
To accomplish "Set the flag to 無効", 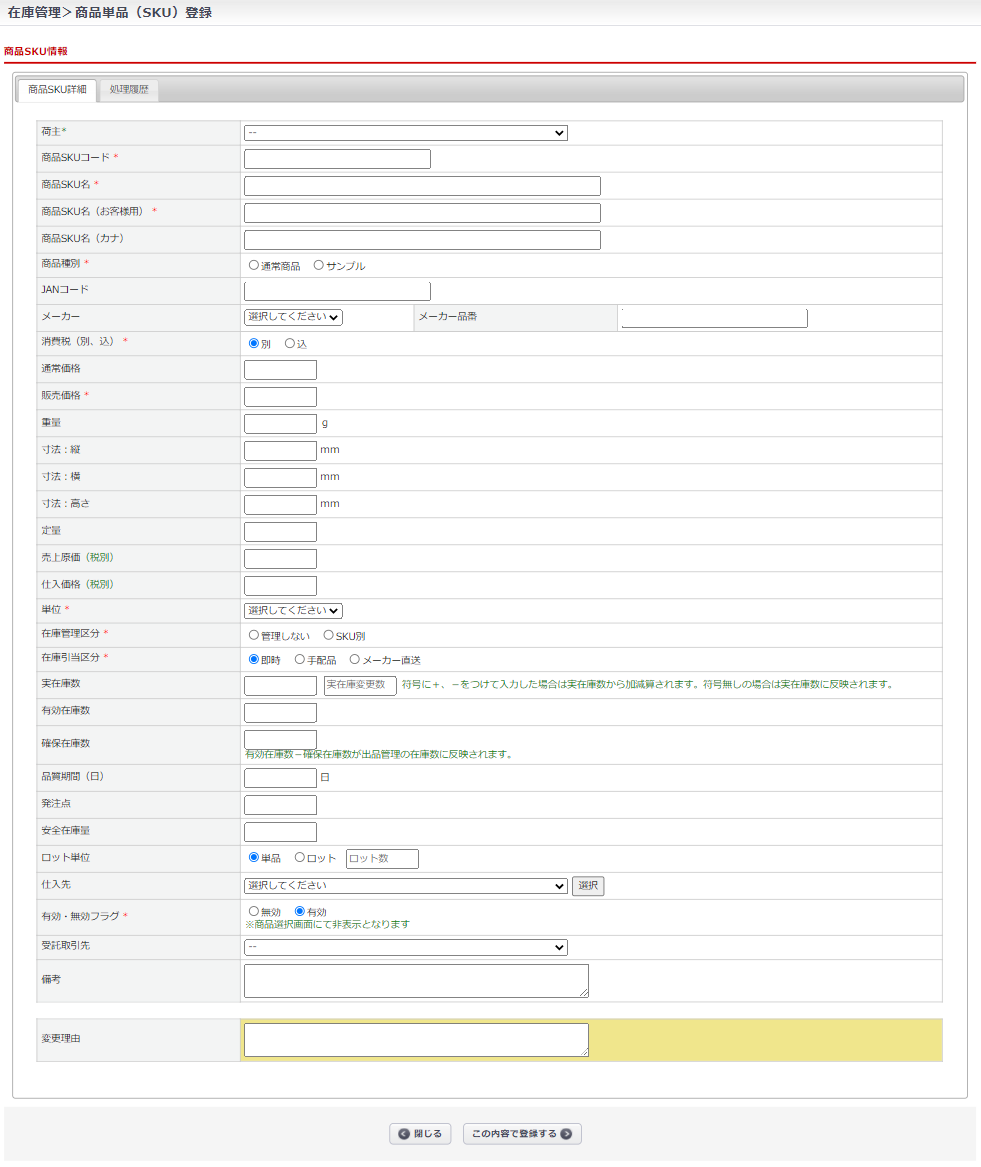I will tap(254, 912).
